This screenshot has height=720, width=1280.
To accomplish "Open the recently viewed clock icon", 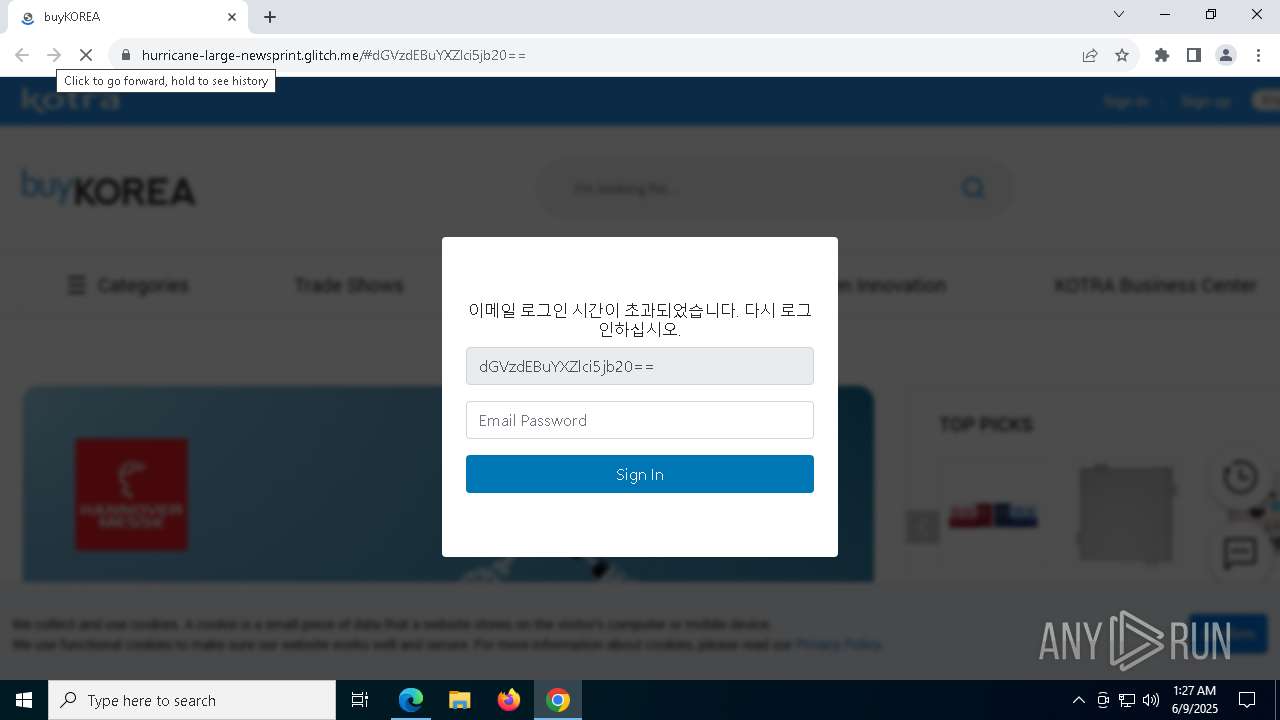I will (1240, 477).
